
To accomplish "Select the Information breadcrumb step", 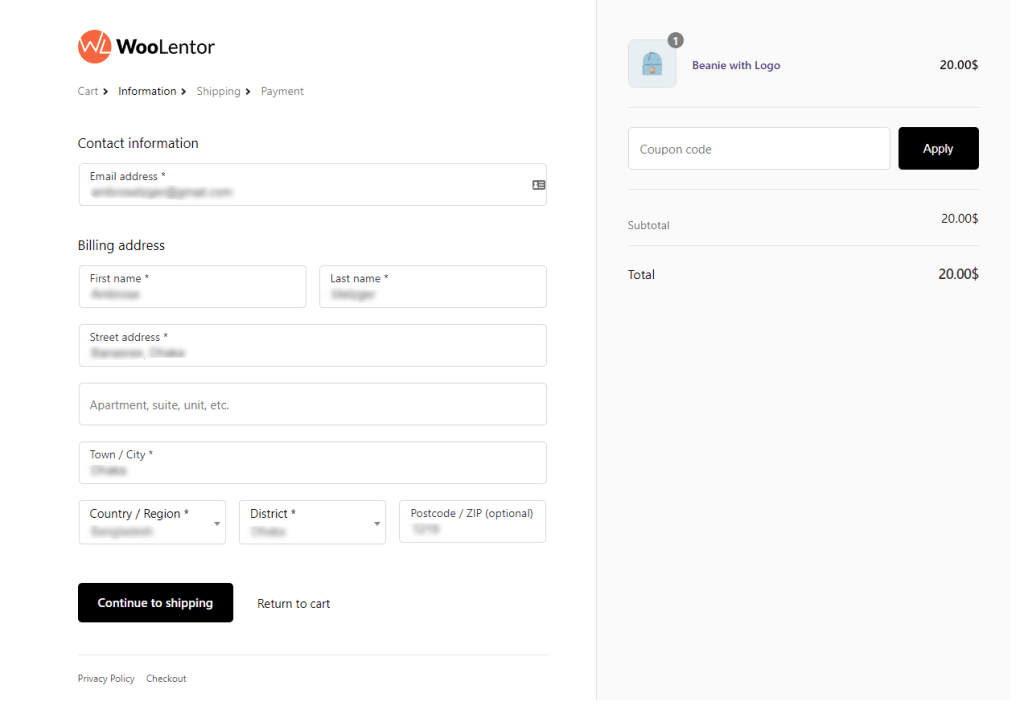I will point(147,91).
